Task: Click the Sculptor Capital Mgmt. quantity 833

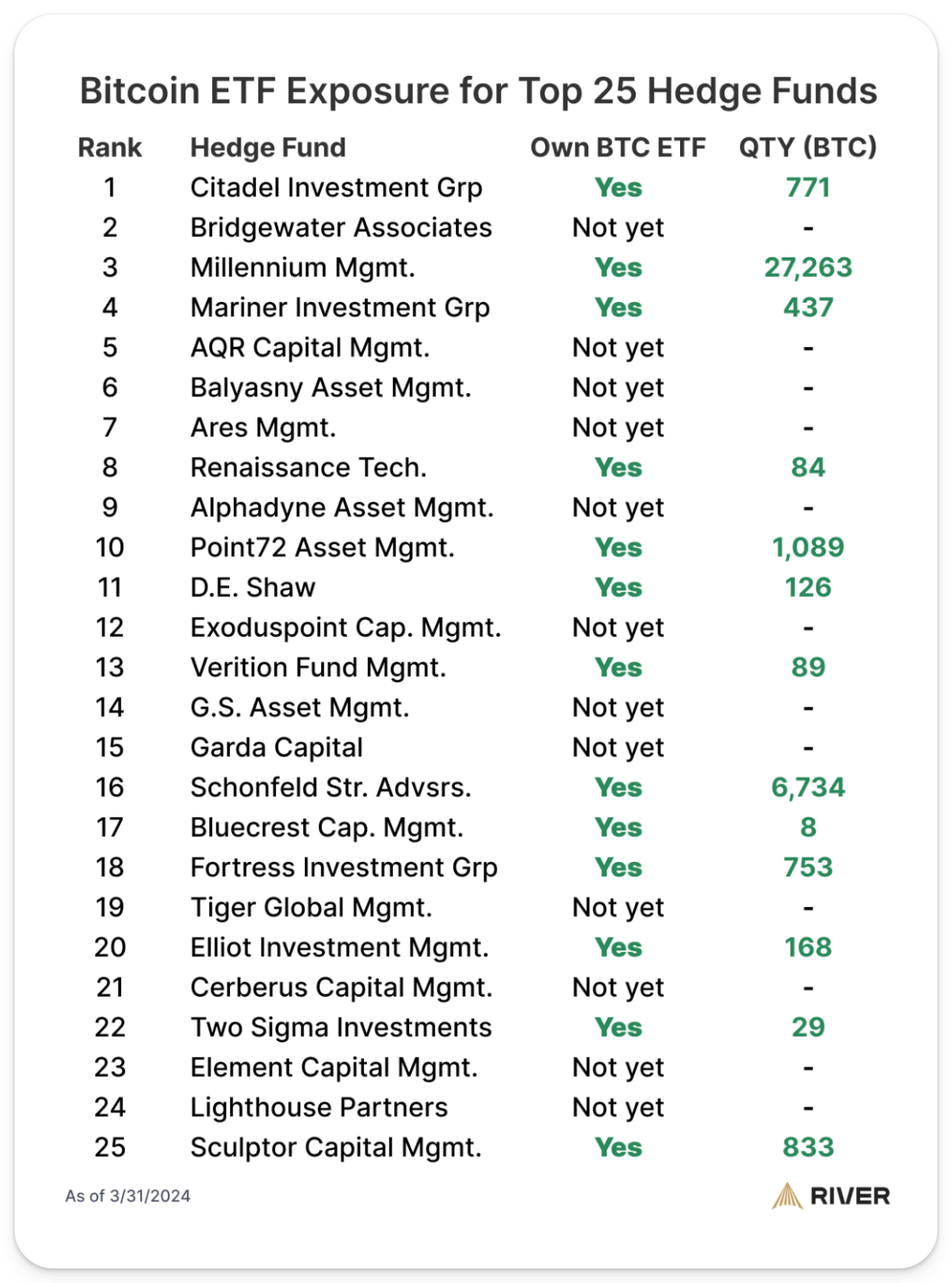Action: [x=808, y=1147]
